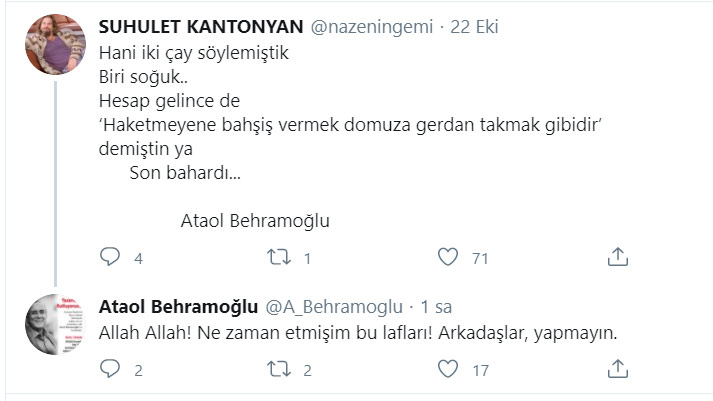Open SUHULET KANTONYAN display name link
The width and height of the screenshot is (713, 401).
[201, 27]
